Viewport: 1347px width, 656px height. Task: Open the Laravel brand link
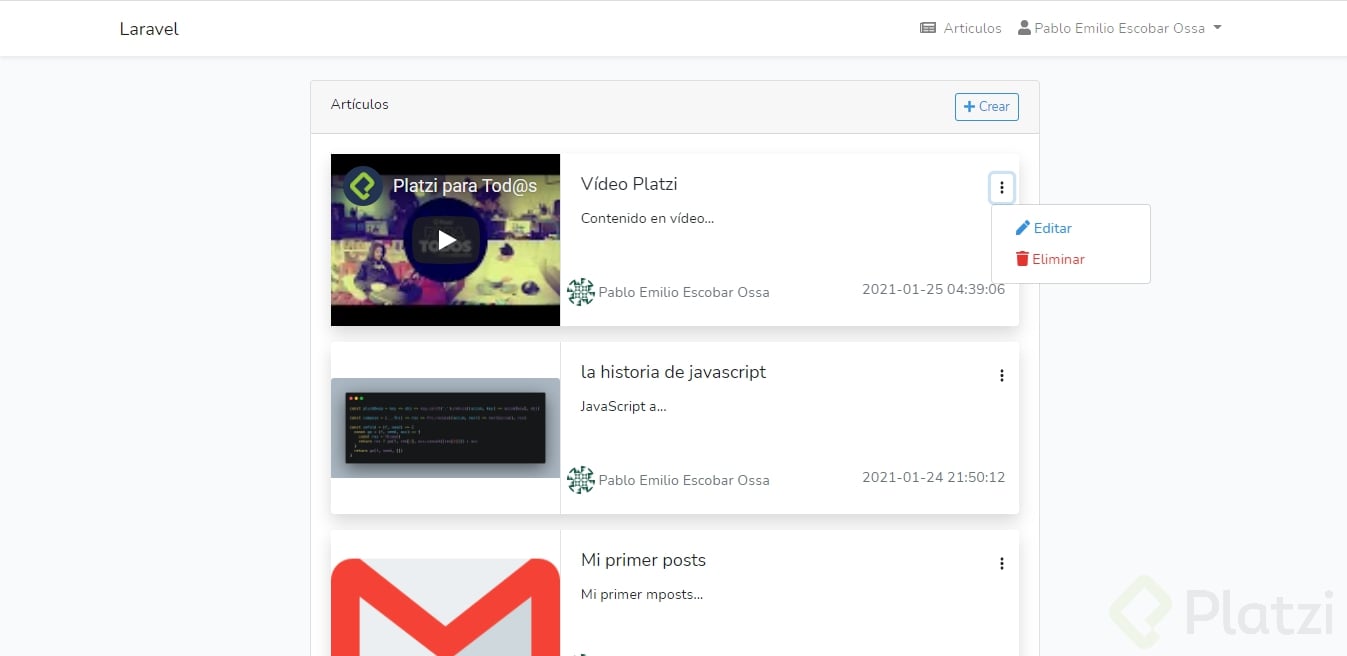[x=149, y=29]
